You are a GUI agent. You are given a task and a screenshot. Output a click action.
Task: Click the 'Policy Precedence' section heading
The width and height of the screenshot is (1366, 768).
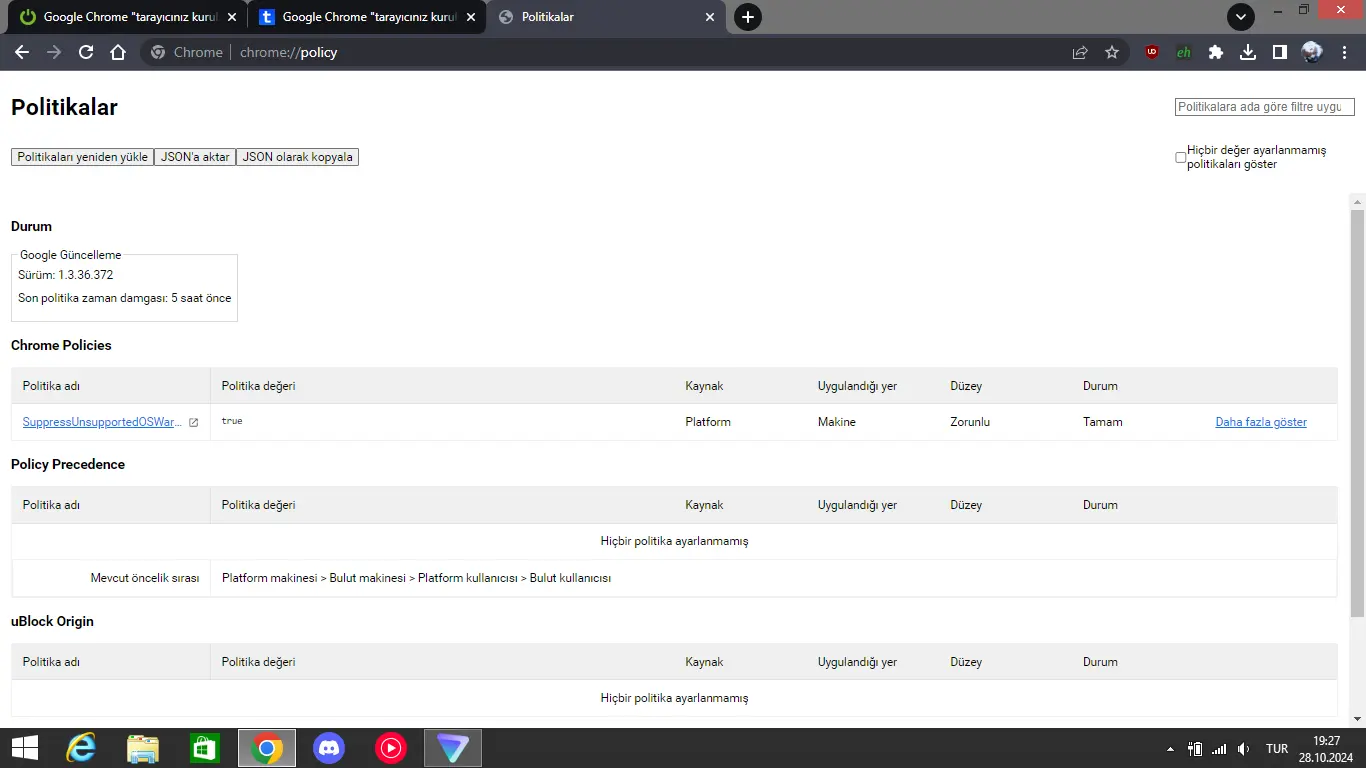pos(68,464)
